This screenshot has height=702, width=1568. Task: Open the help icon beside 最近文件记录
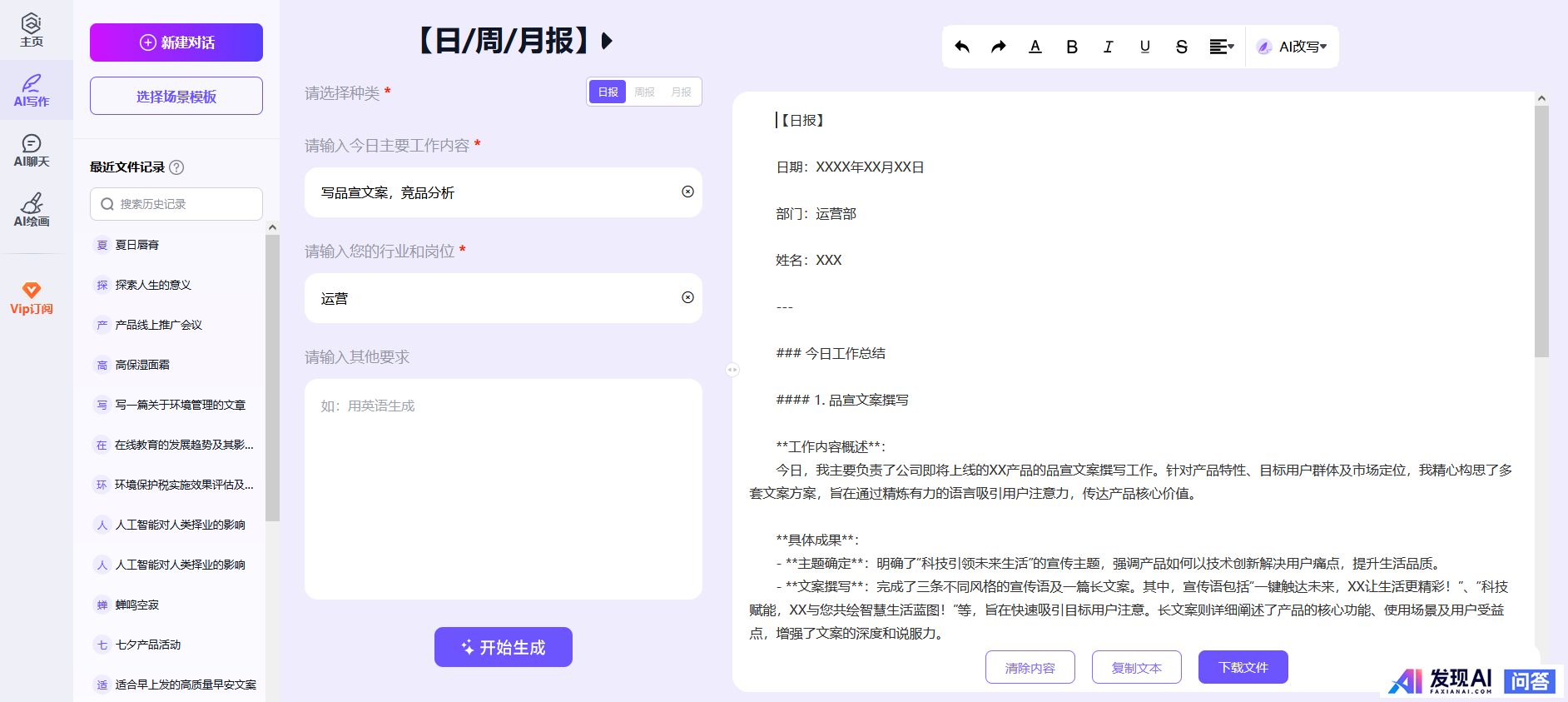pos(176,167)
